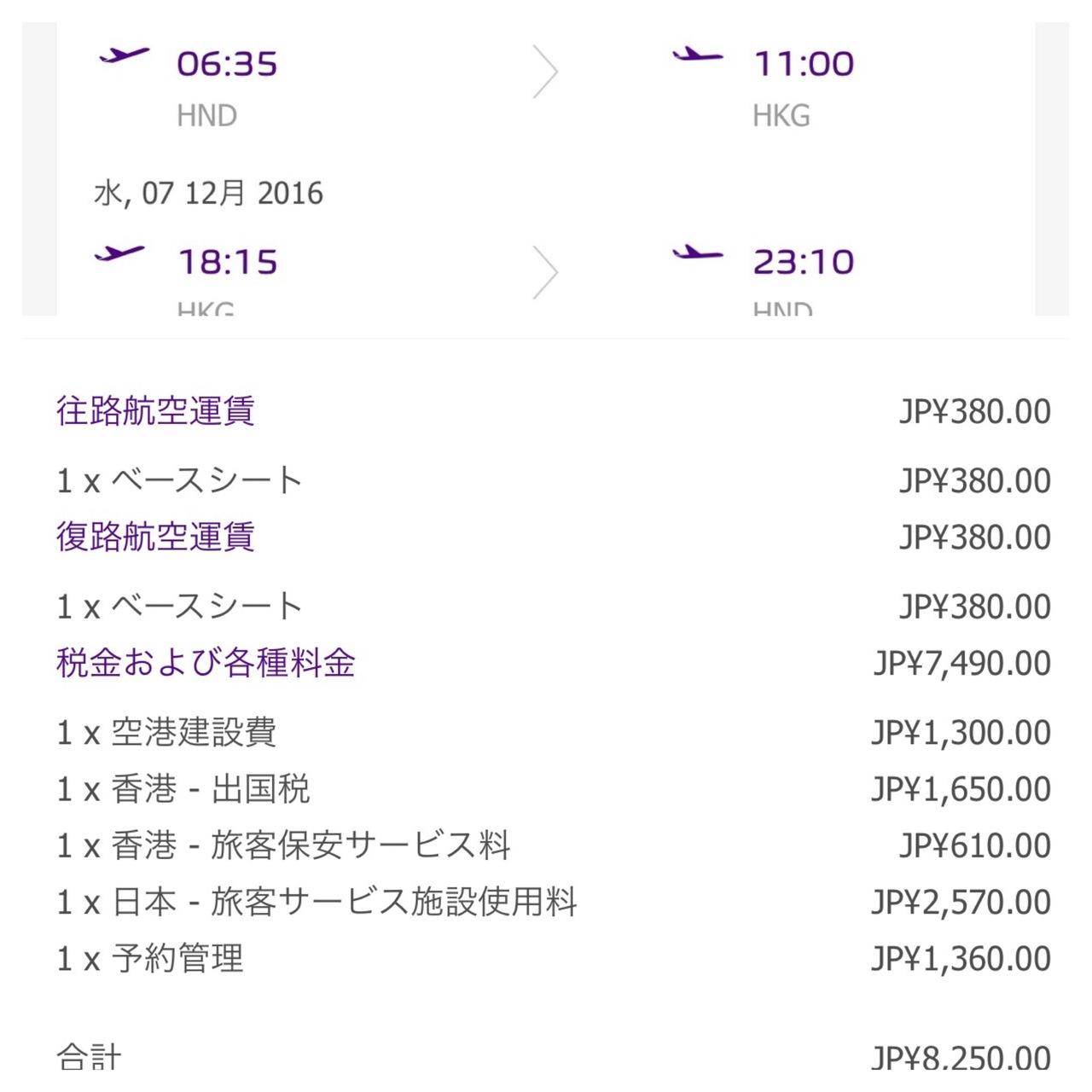Click the 合計 total label
1092x1092 pixels.
[x=89, y=1059]
